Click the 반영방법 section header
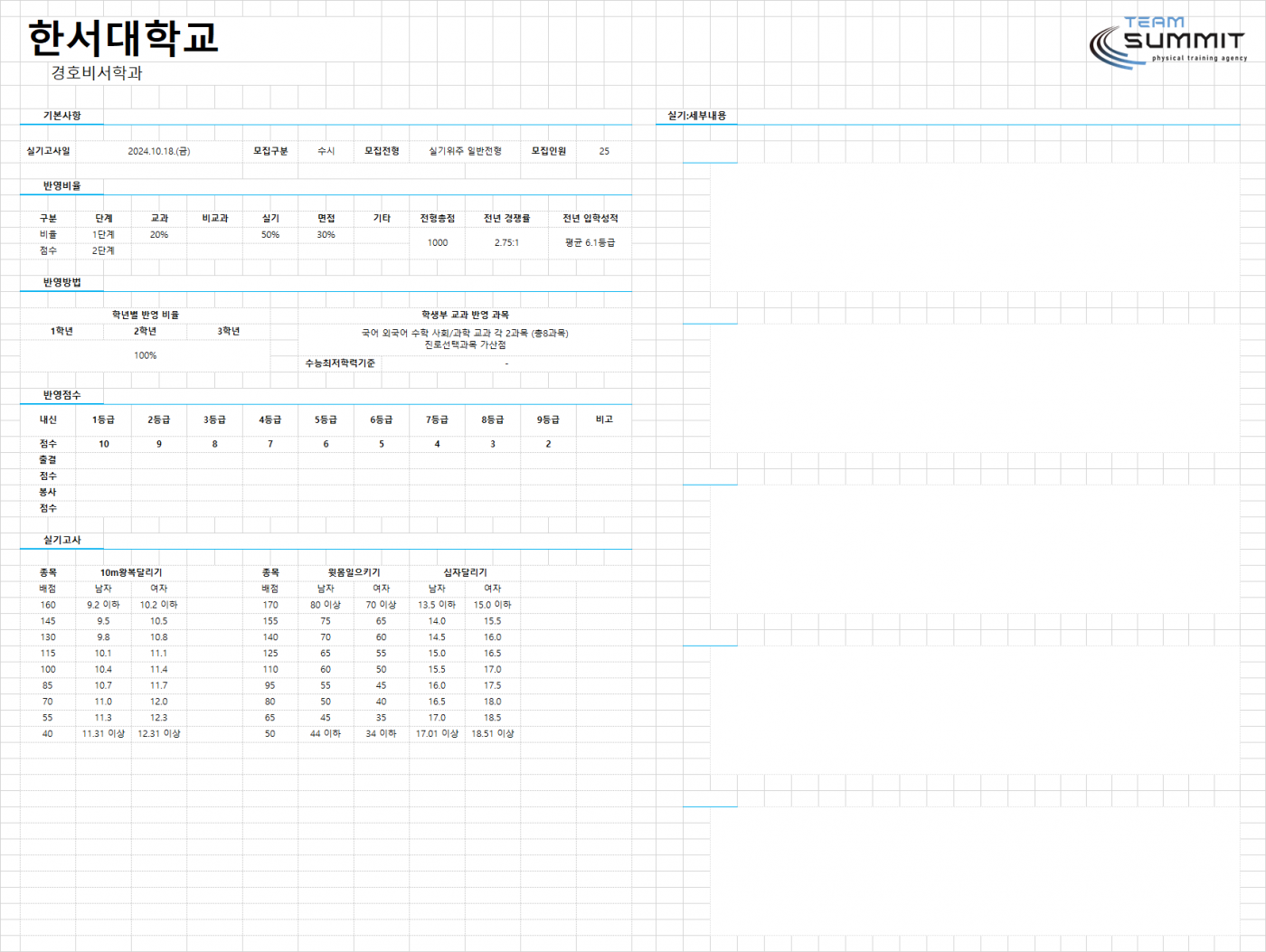 pos(61,282)
